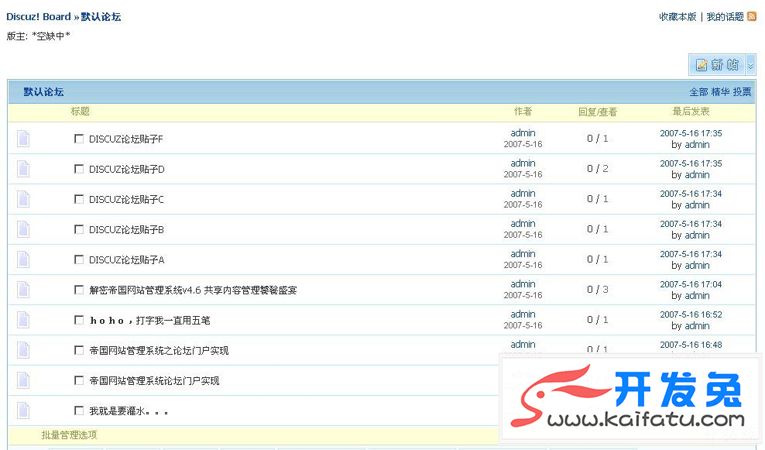This screenshot has height=450, width=765.
Task: Click reply count 0 / 2 cell
Action: tap(597, 168)
